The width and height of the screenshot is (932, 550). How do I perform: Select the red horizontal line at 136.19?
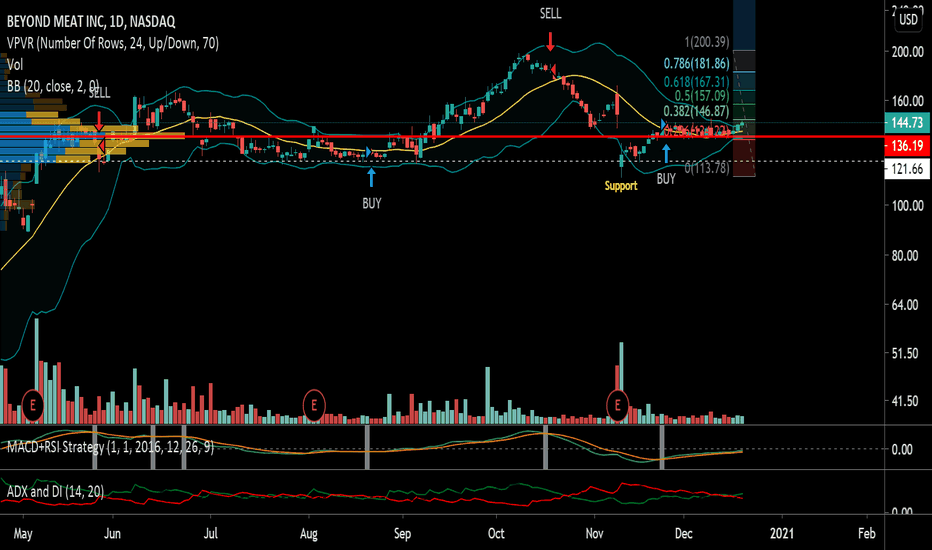pyautogui.click(x=442, y=137)
